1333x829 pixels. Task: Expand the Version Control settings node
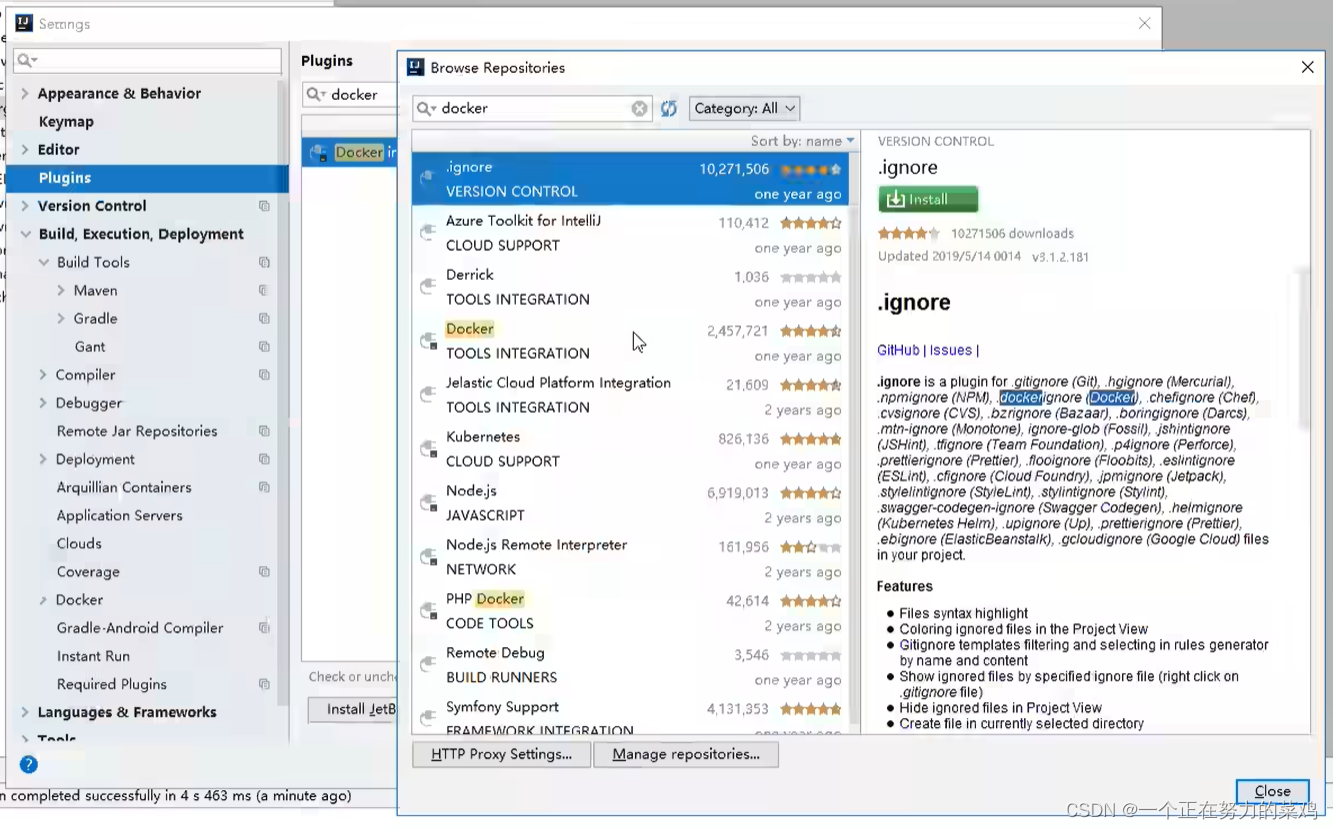(25, 206)
